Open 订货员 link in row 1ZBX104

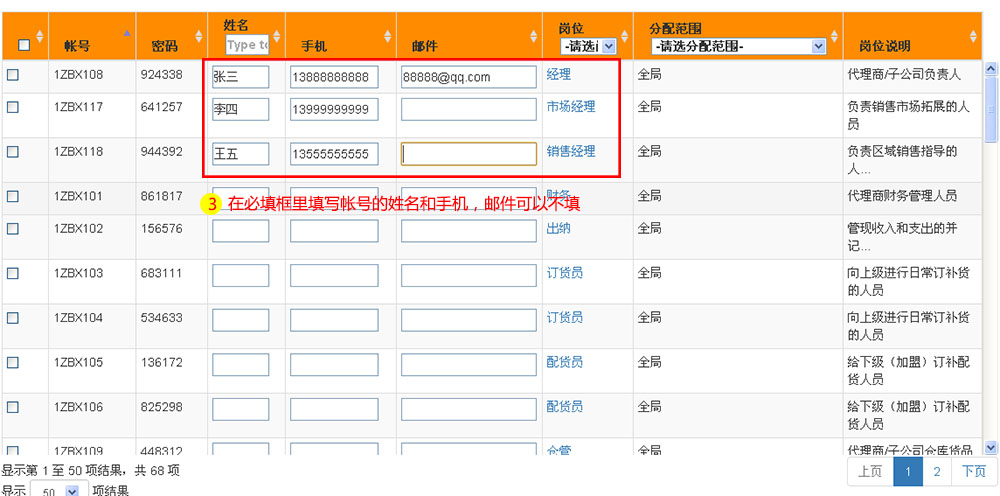(x=564, y=317)
